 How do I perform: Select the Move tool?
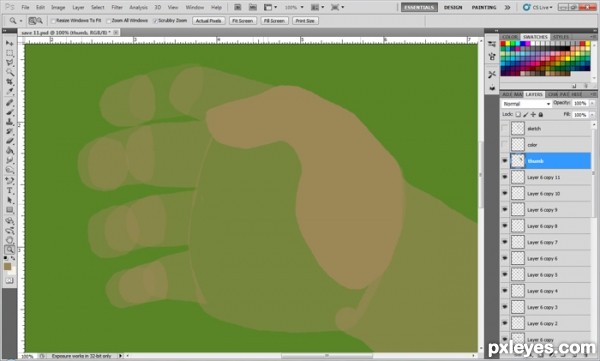point(10,43)
